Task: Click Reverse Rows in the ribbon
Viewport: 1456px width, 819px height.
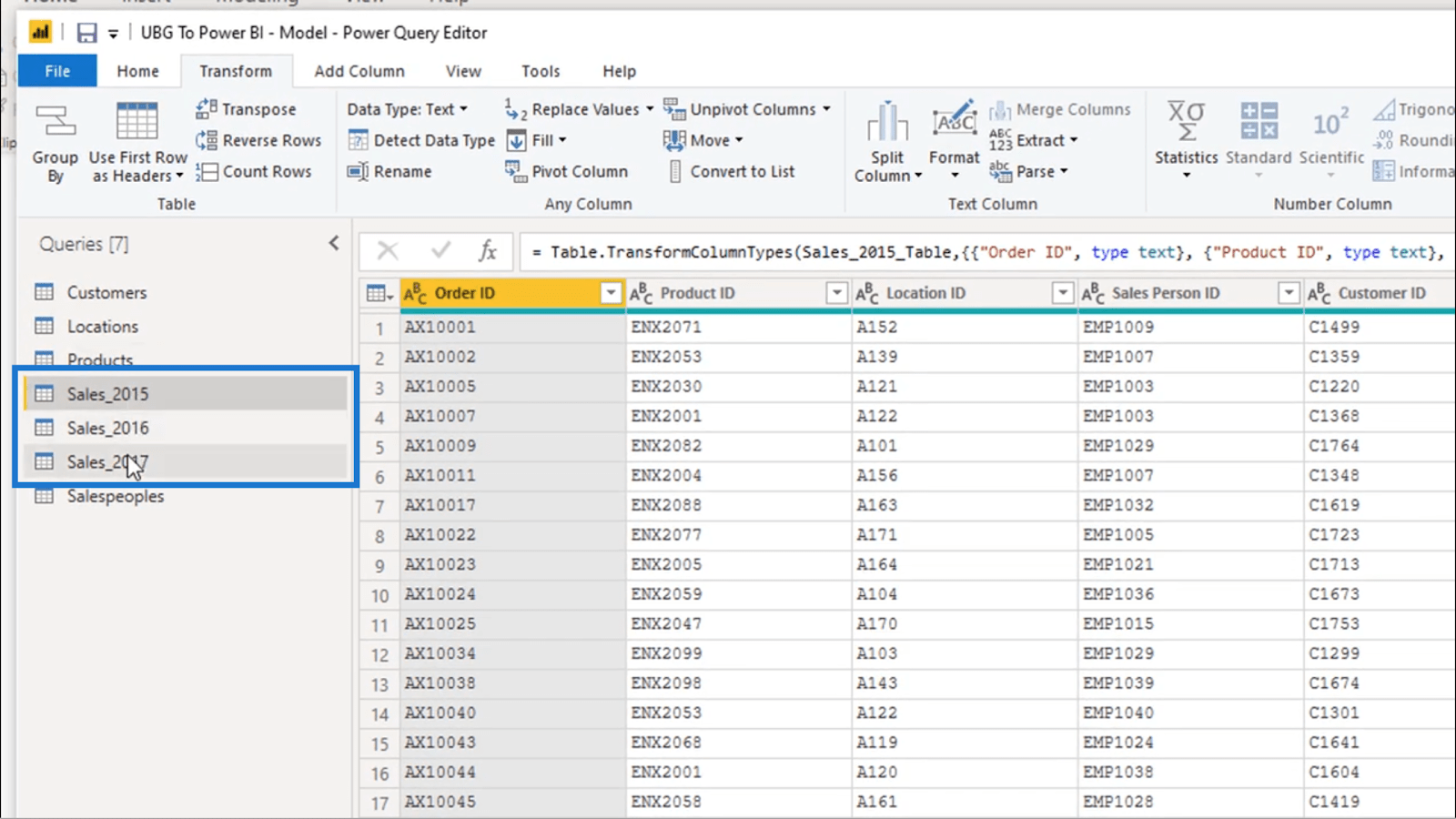Action: (x=258, y=140)
